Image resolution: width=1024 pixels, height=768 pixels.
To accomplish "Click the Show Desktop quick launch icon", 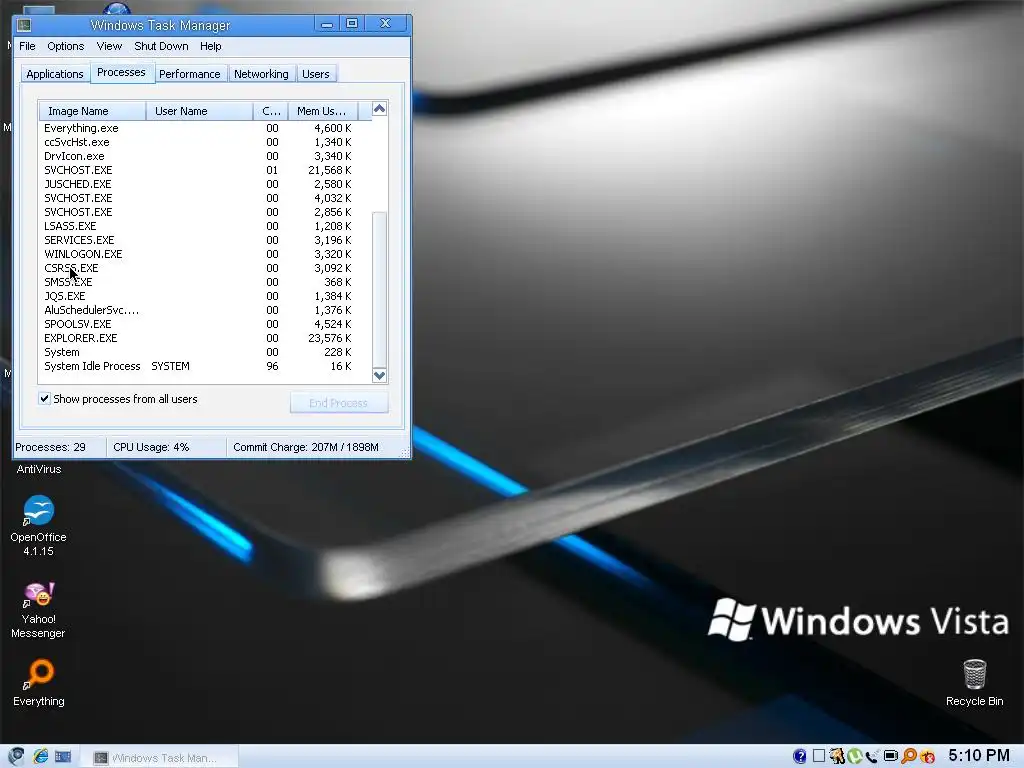I will click(63, 756).
